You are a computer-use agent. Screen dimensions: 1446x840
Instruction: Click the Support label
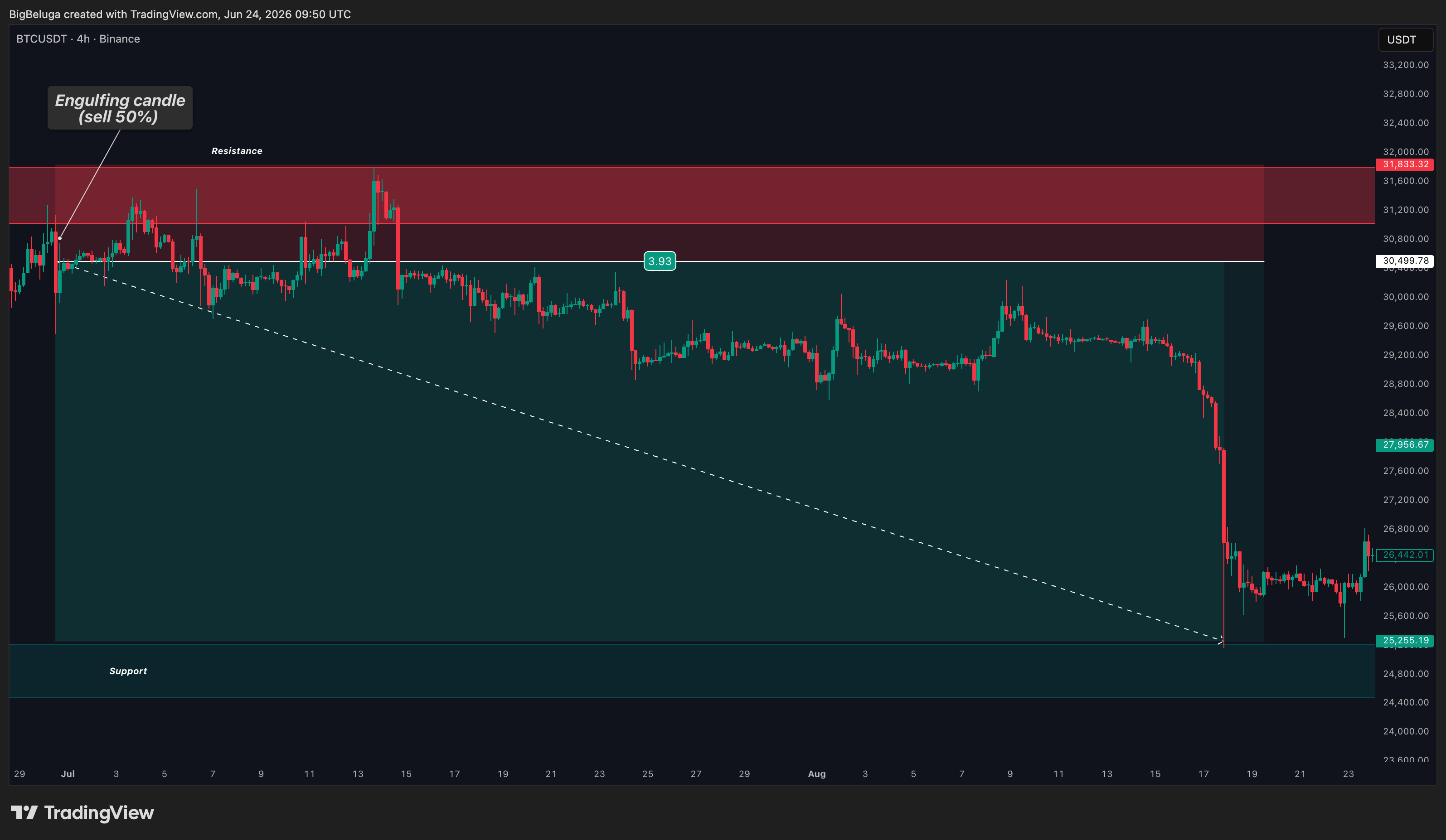pos(128,671)
